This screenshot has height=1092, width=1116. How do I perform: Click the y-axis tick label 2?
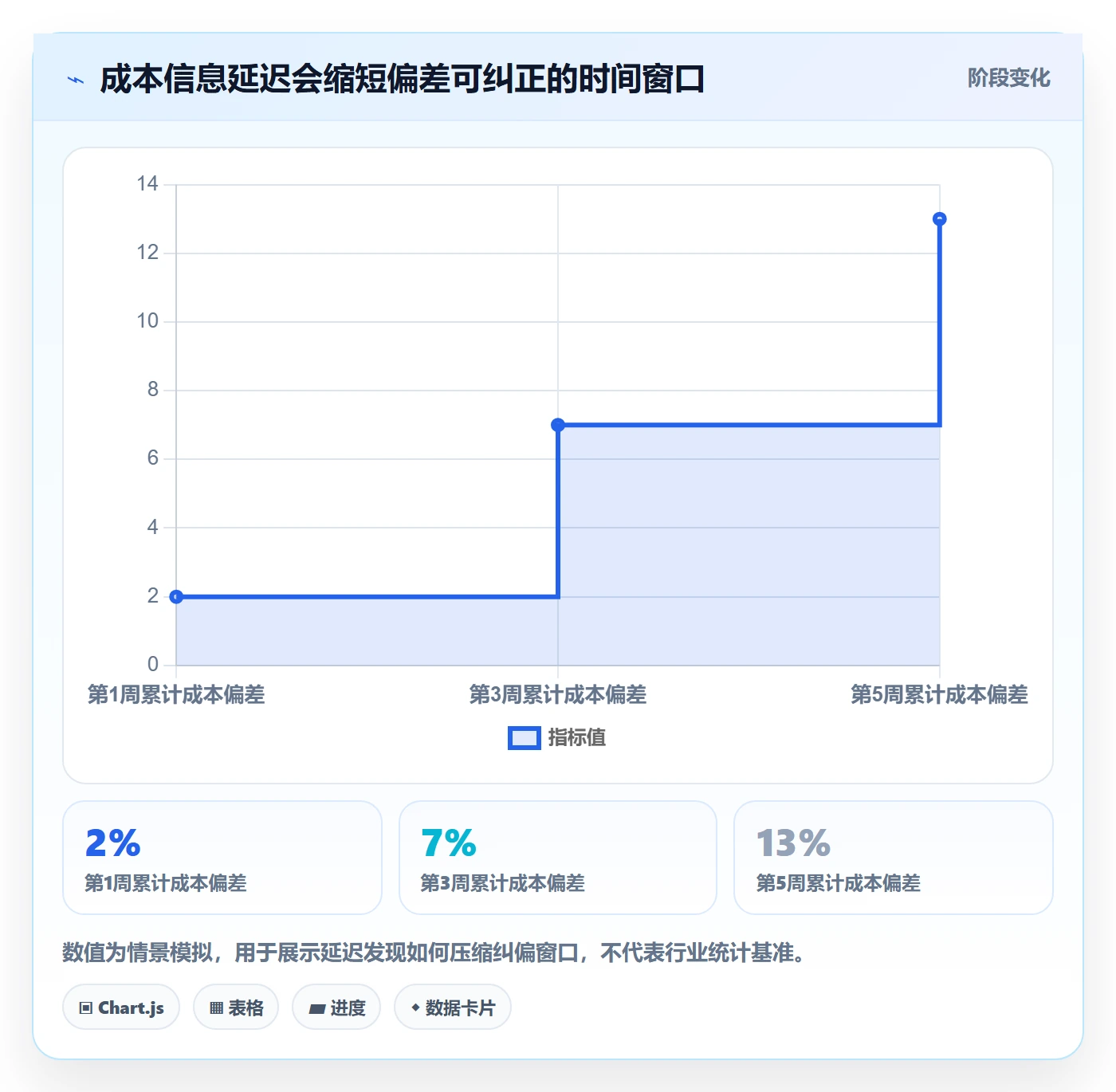153,596
